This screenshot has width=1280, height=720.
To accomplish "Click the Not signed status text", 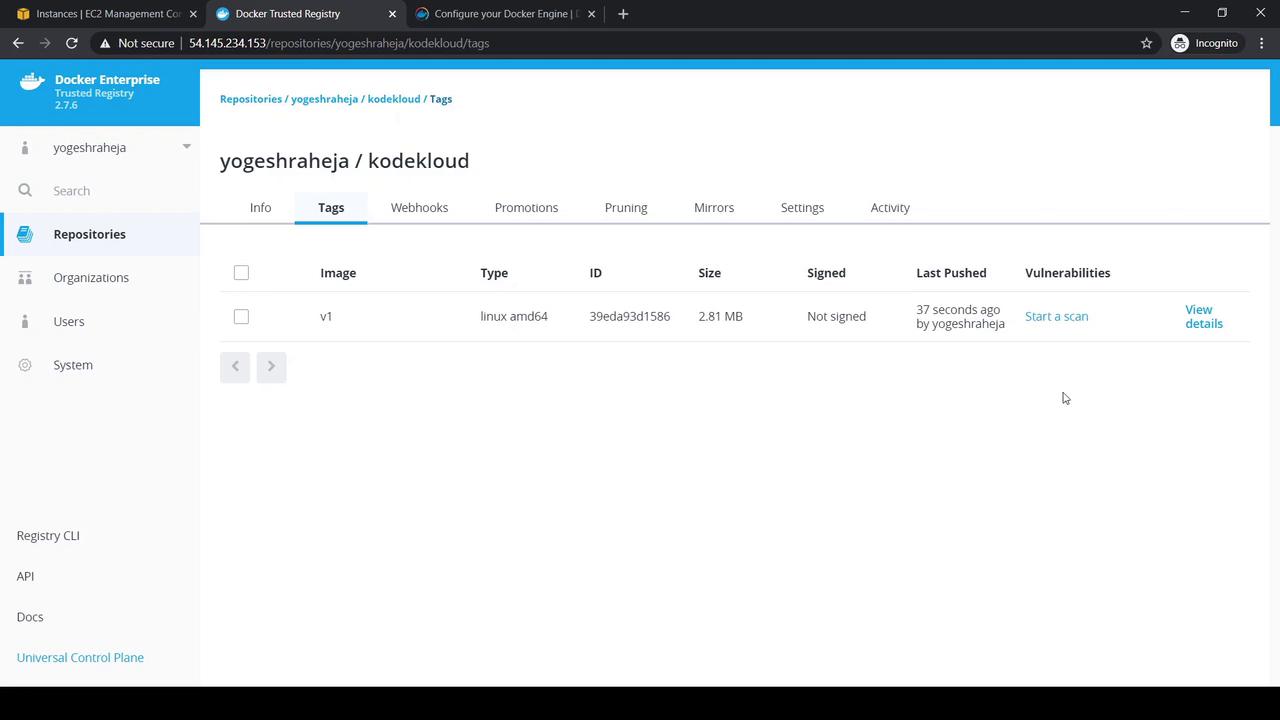I will pos(836,317).
